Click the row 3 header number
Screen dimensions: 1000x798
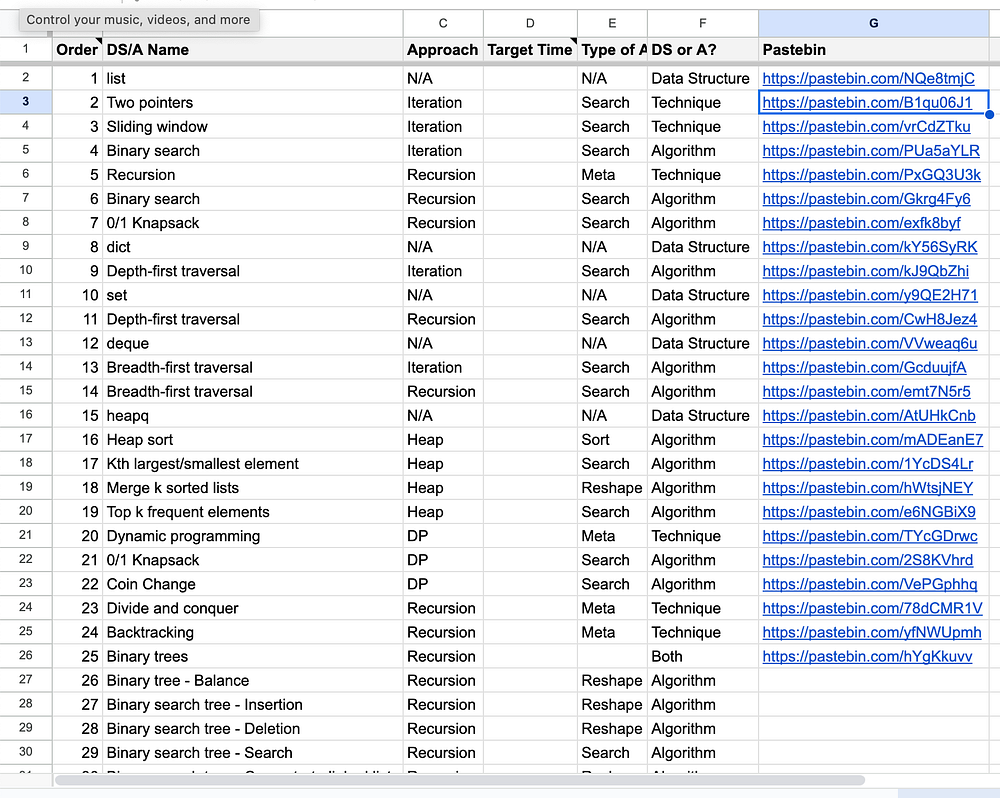[26, 102]
